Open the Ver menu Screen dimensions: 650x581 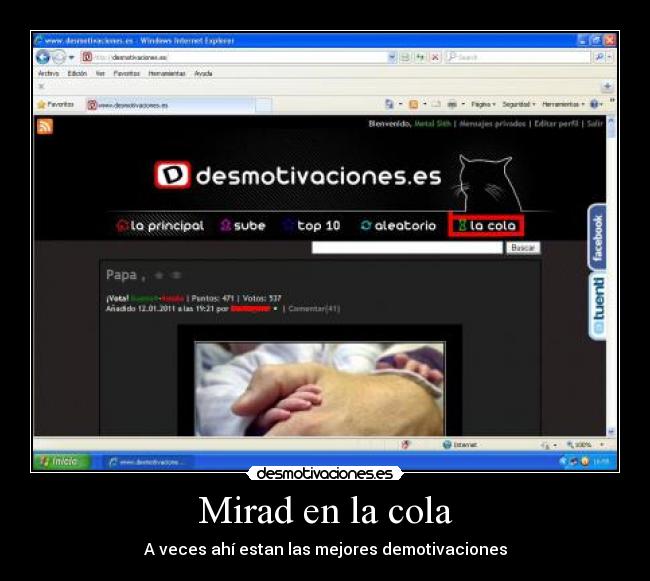click(100, 73)
